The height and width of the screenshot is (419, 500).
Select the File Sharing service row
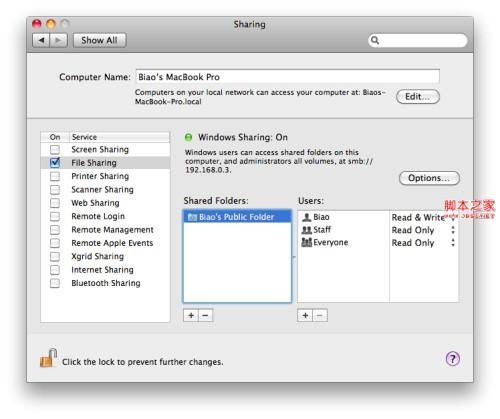tap(105, 163)
